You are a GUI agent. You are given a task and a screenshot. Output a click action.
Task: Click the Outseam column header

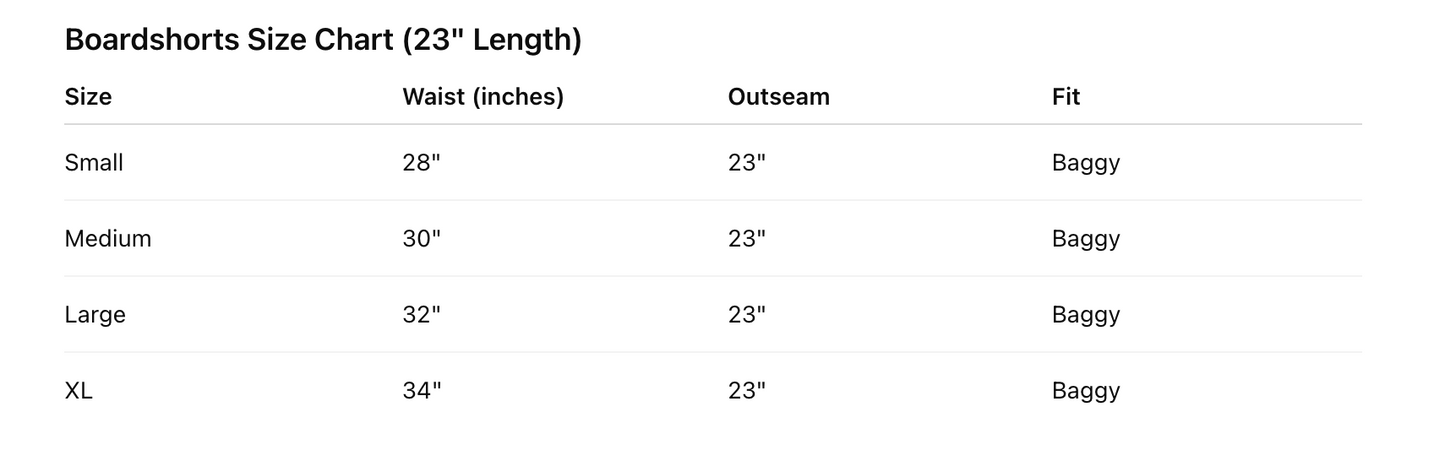pyautogui.click(x=779, y=97)
